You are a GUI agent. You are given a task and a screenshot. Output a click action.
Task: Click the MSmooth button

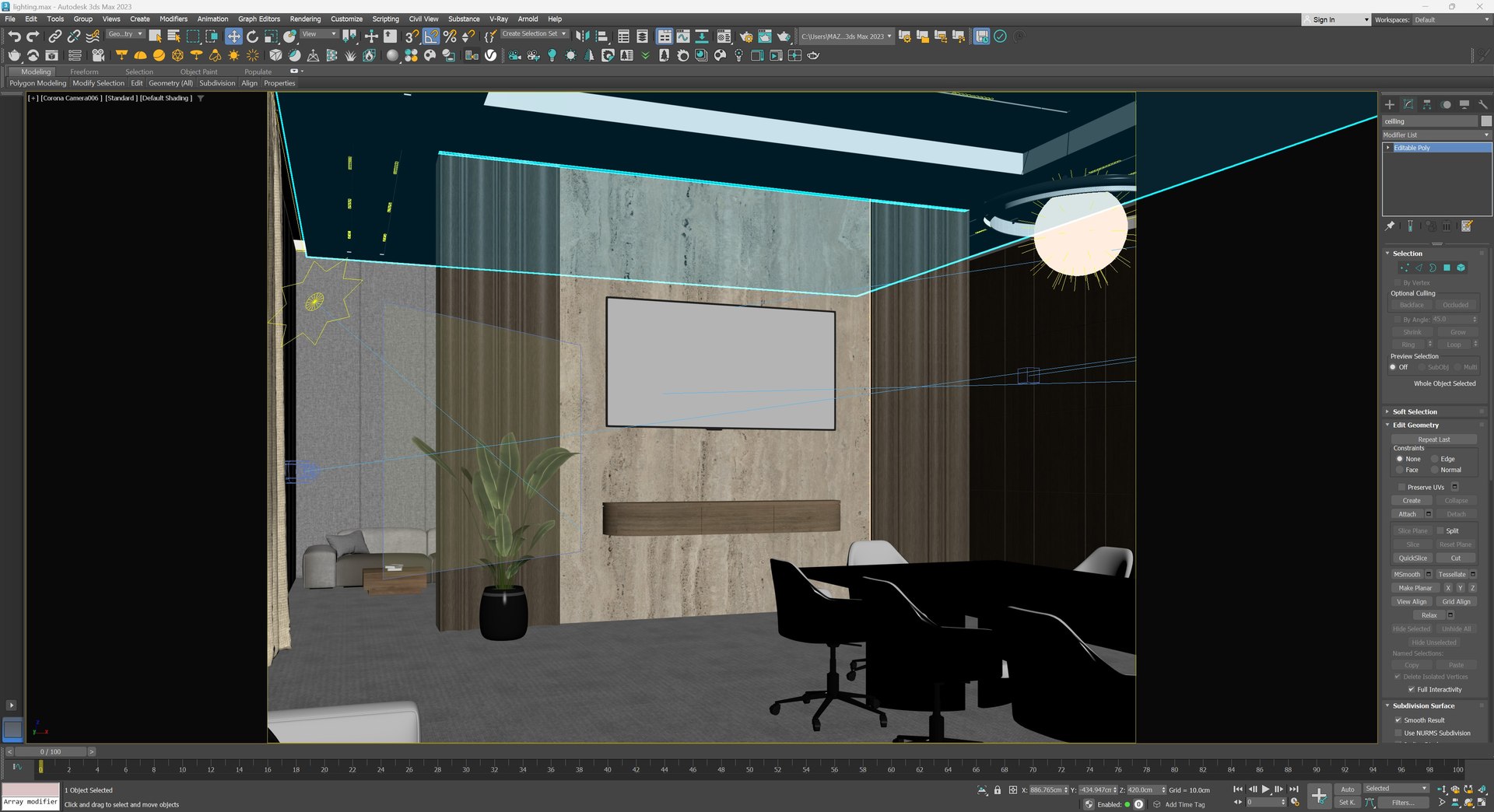point(1407,575)
